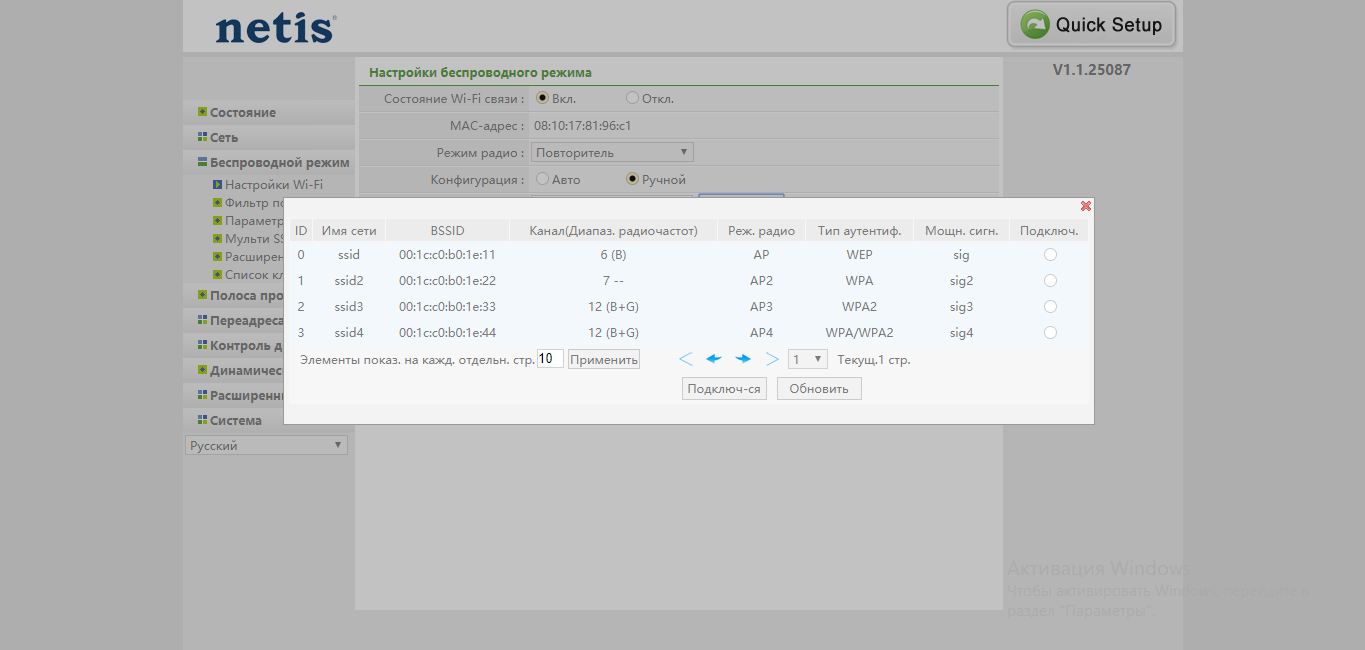
Task: Click the ssid3 network name
Action: 349,307
